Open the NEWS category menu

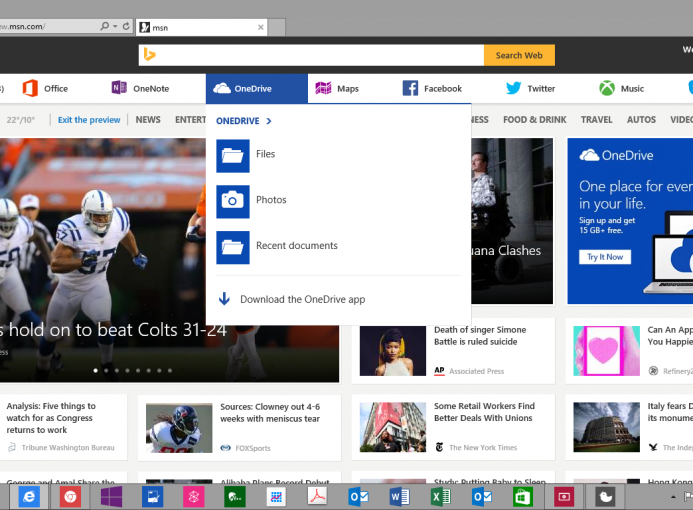pos(148,120)
